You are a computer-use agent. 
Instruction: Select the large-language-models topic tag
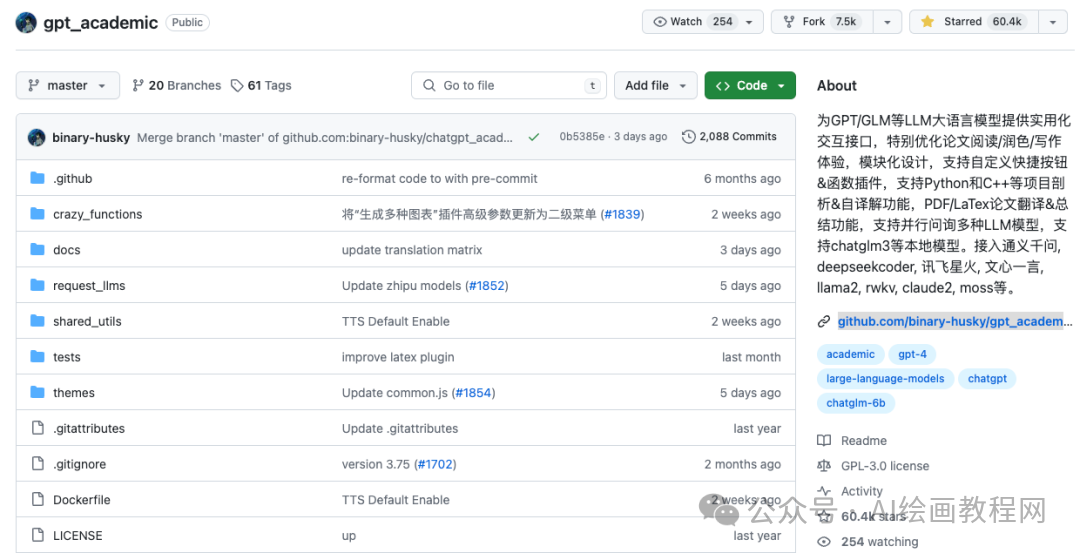(x=885, y=379)
